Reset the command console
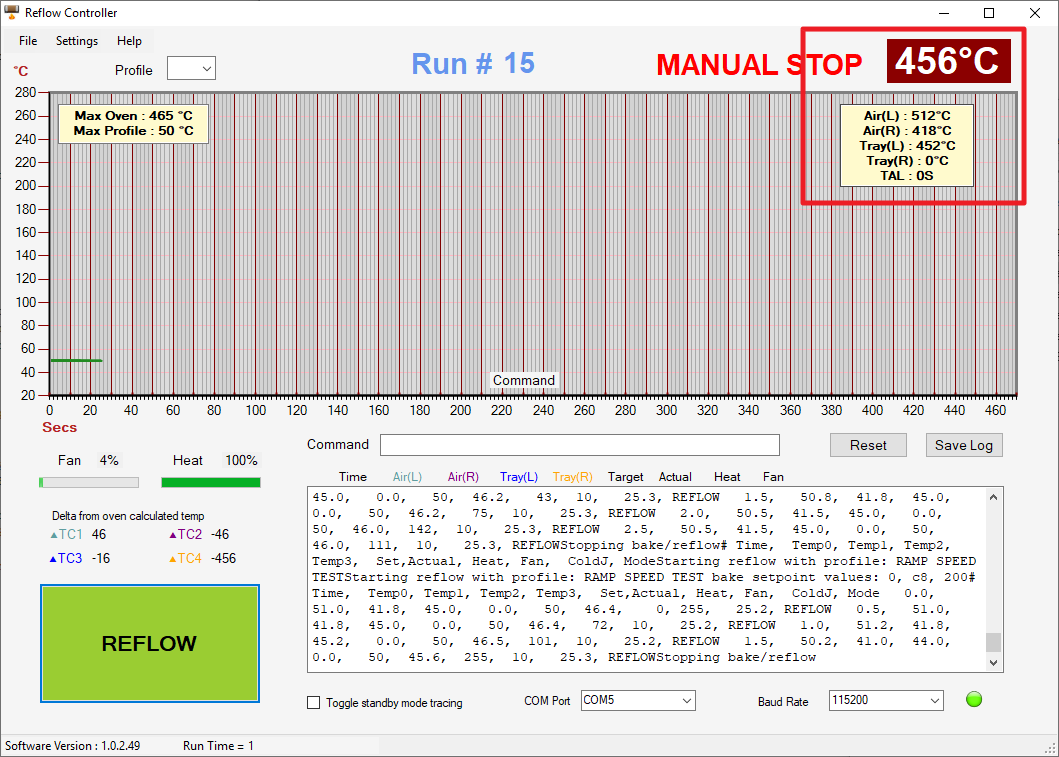The height and width of the screenshot is (757, 1059). pos(867,444)
